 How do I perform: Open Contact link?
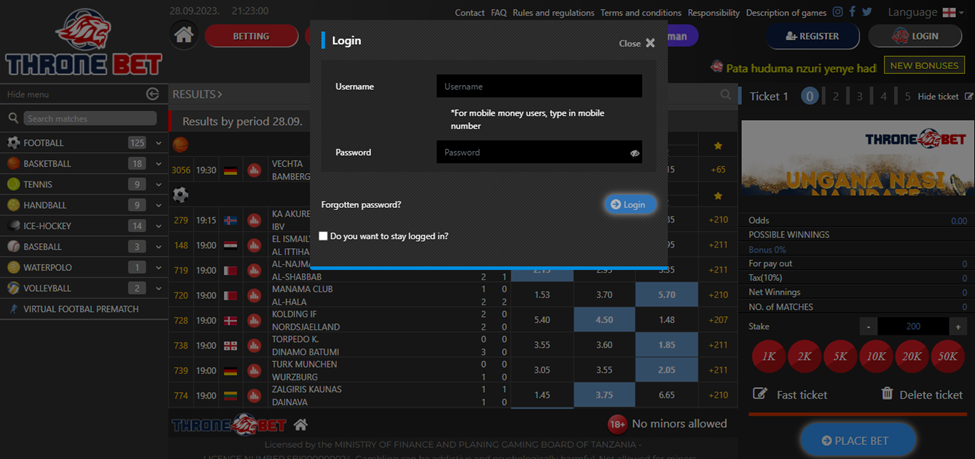tap(469, 12)
